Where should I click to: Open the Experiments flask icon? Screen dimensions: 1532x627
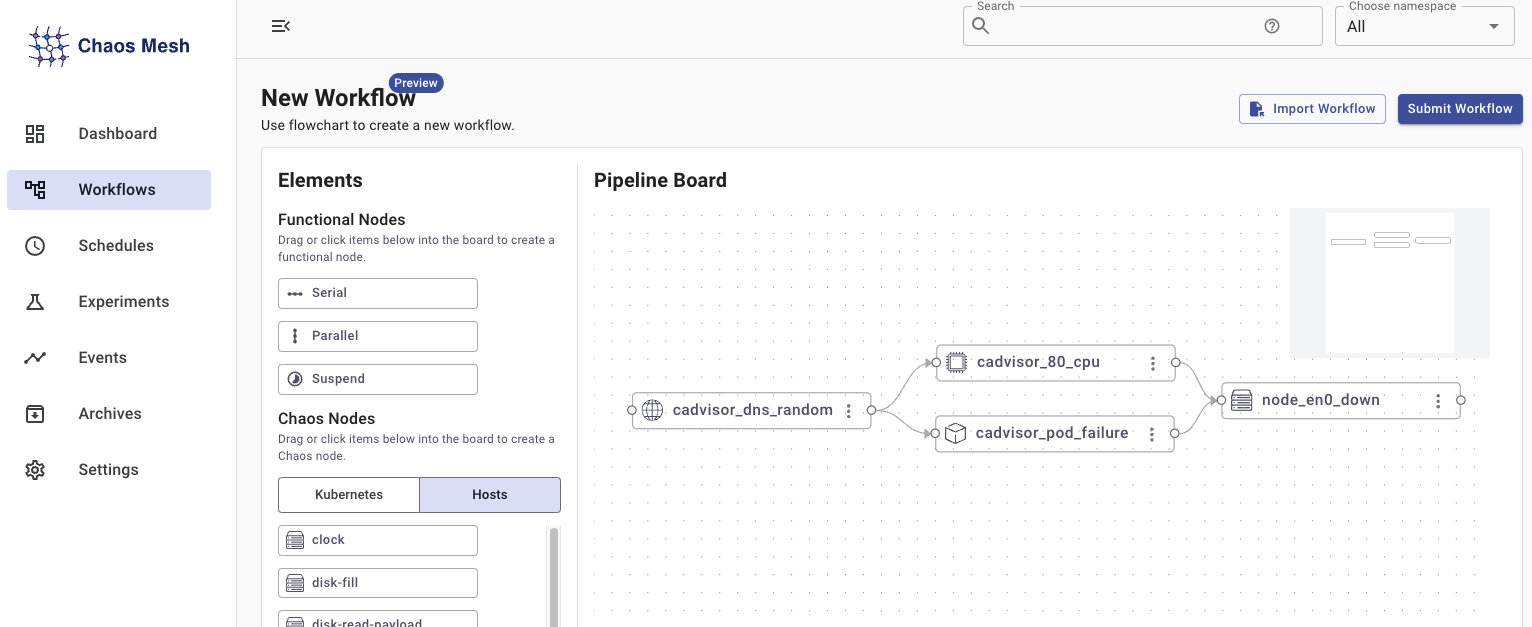pyautogui.click(x=35, y=302)
